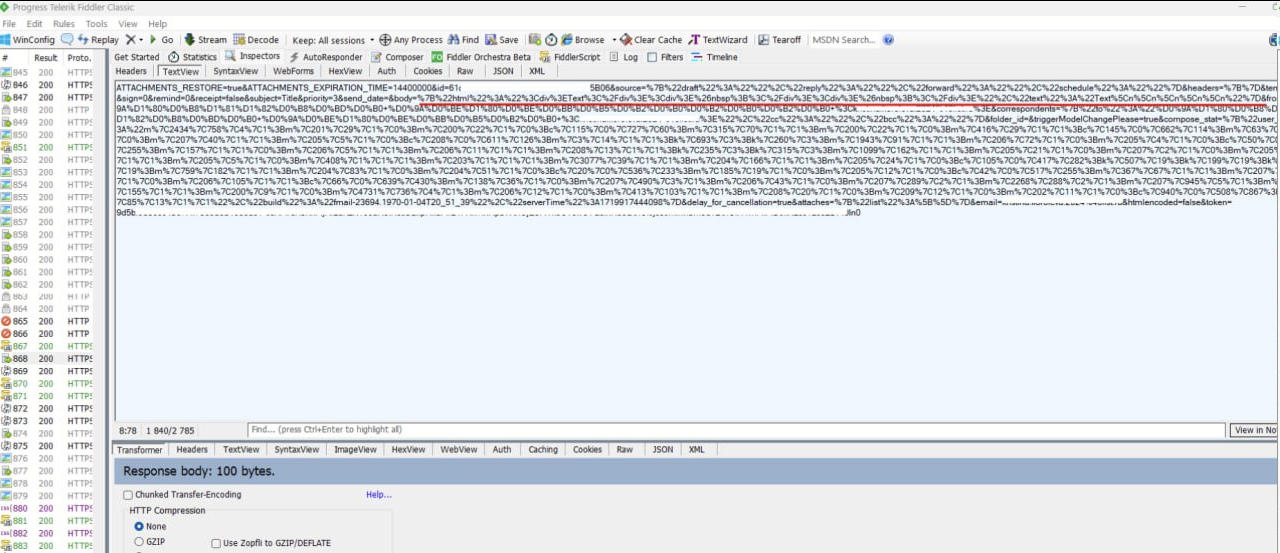Select session 866 with blocked icon

pyautogui.click(x=47, y=334)
